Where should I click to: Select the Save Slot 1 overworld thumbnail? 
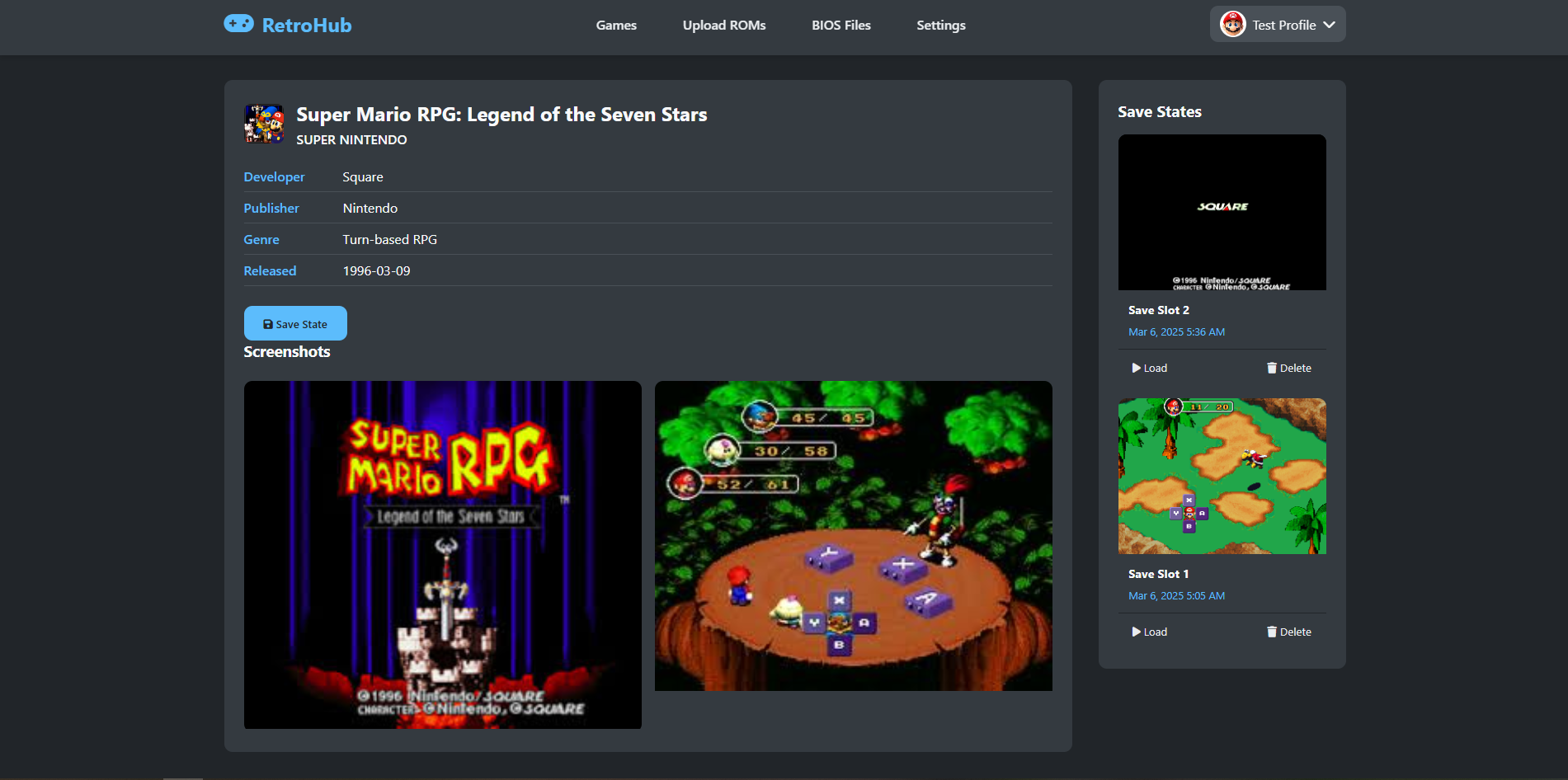[x=1222, y=476]
